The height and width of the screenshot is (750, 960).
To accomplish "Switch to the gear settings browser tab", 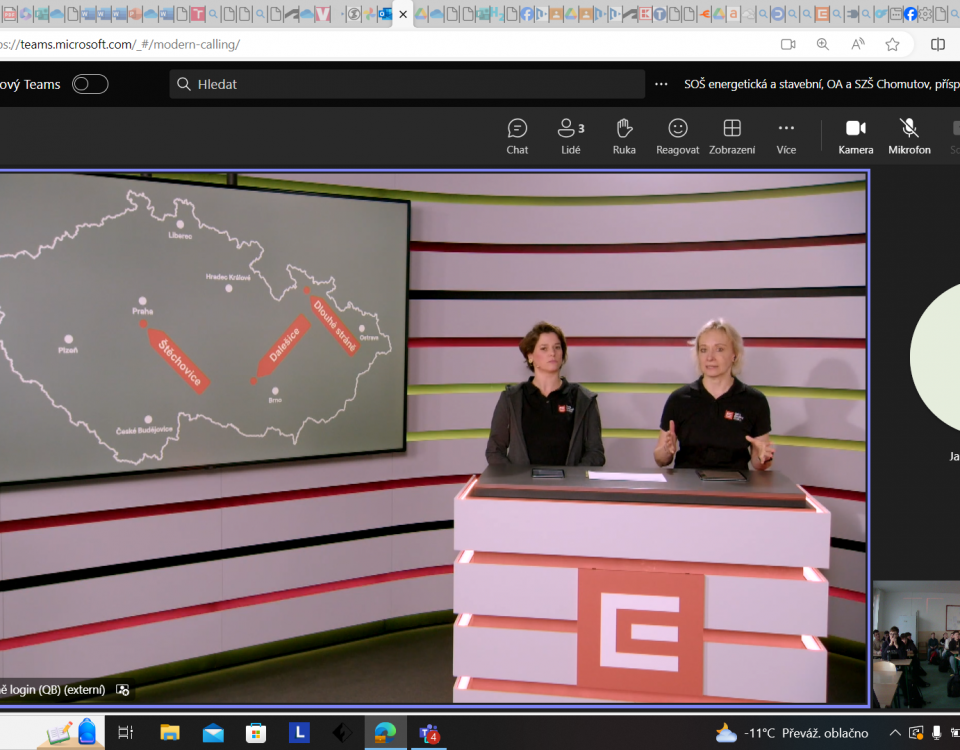I will [x=926, y=13].
